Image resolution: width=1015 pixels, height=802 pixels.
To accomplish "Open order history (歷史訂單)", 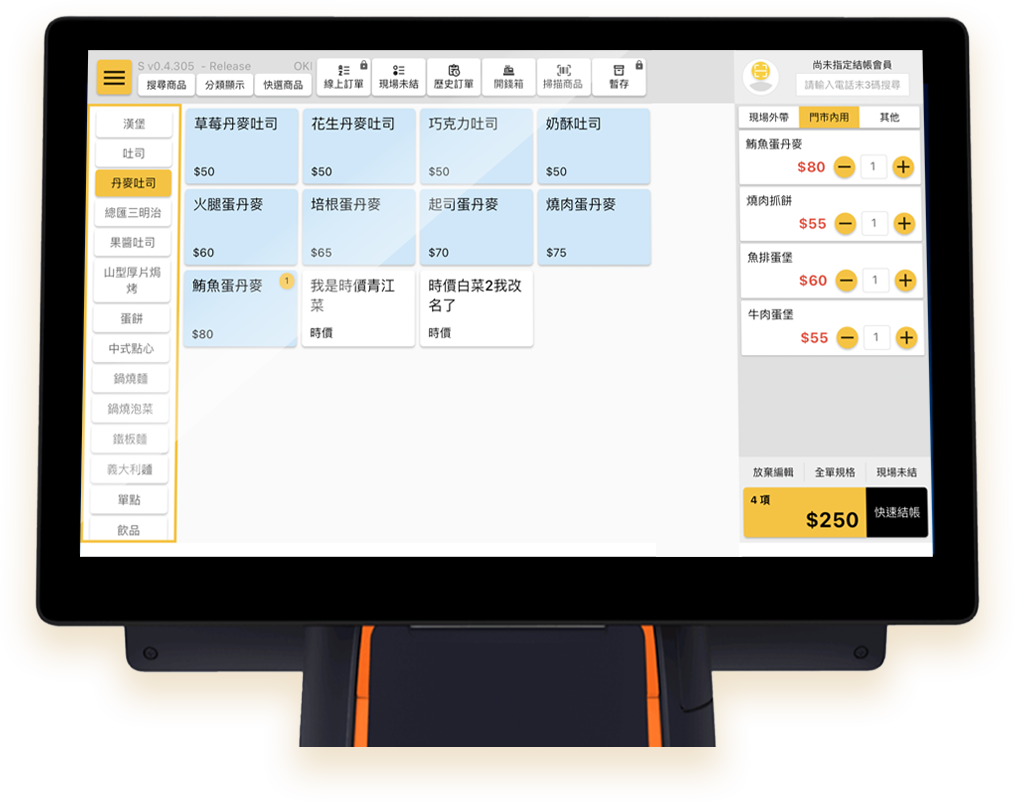I will pyautogui.click(x=453, y=77).
